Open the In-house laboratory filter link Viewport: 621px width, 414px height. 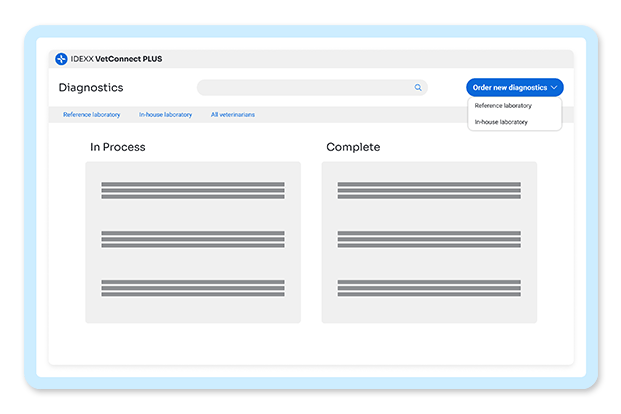click(165, 114)
